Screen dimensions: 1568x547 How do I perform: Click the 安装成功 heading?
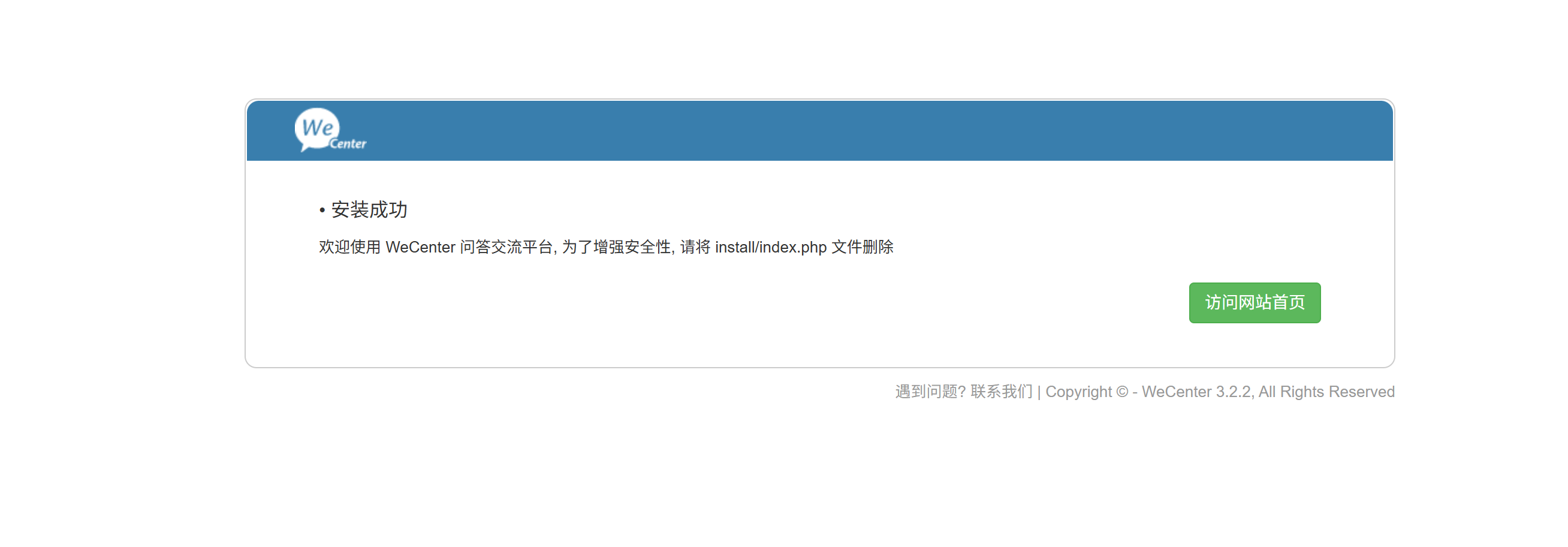(x=369, y=210)
